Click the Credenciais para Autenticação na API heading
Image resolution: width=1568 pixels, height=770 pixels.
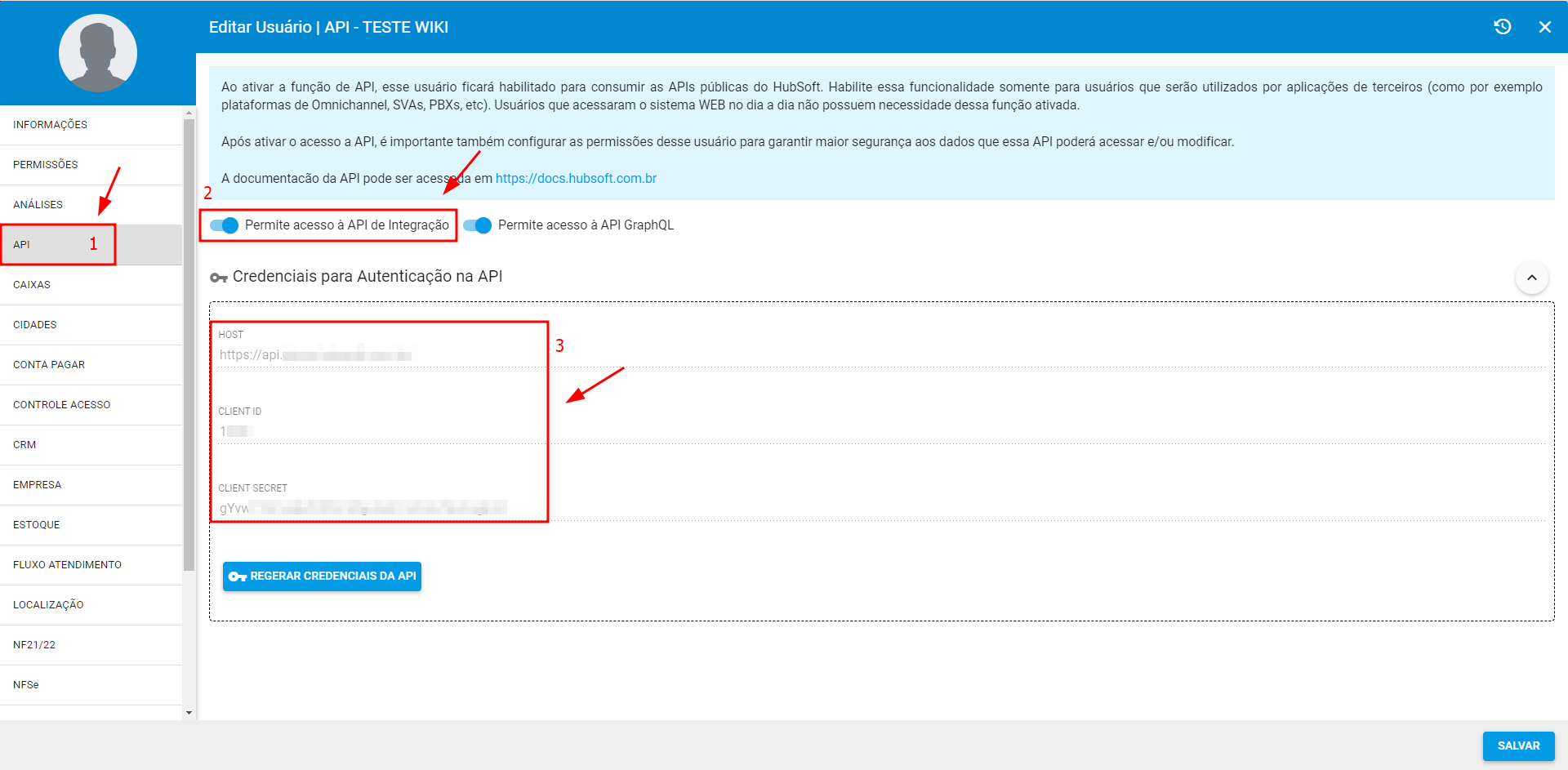click(x=367, y=277)
